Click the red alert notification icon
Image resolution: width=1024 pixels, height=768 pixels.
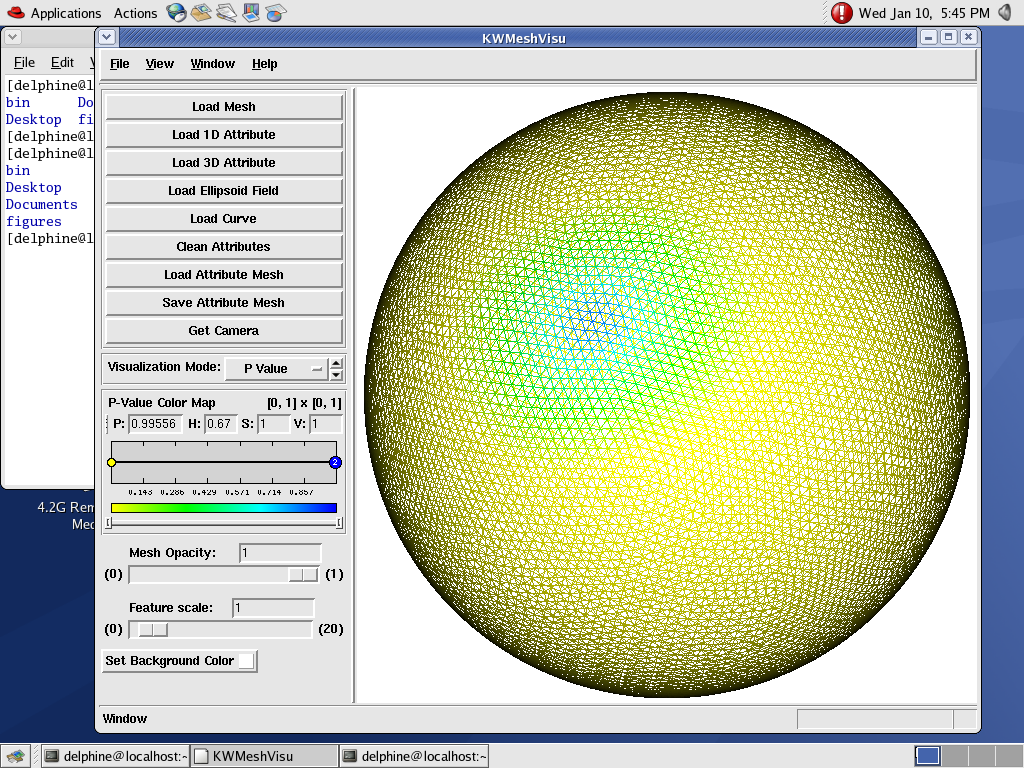click(x=842, y=13)
